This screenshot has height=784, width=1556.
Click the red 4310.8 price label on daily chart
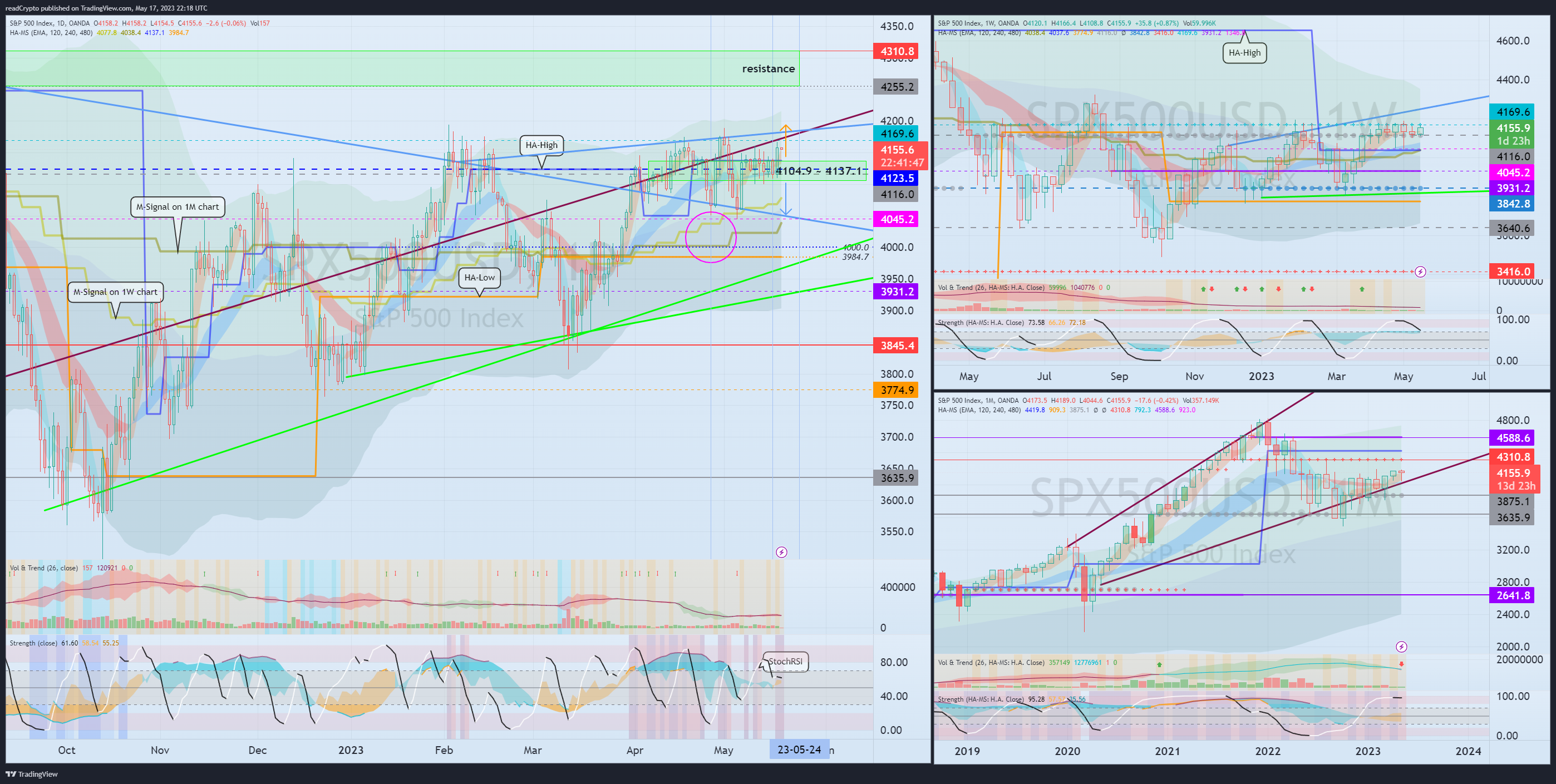pos(897,51)
